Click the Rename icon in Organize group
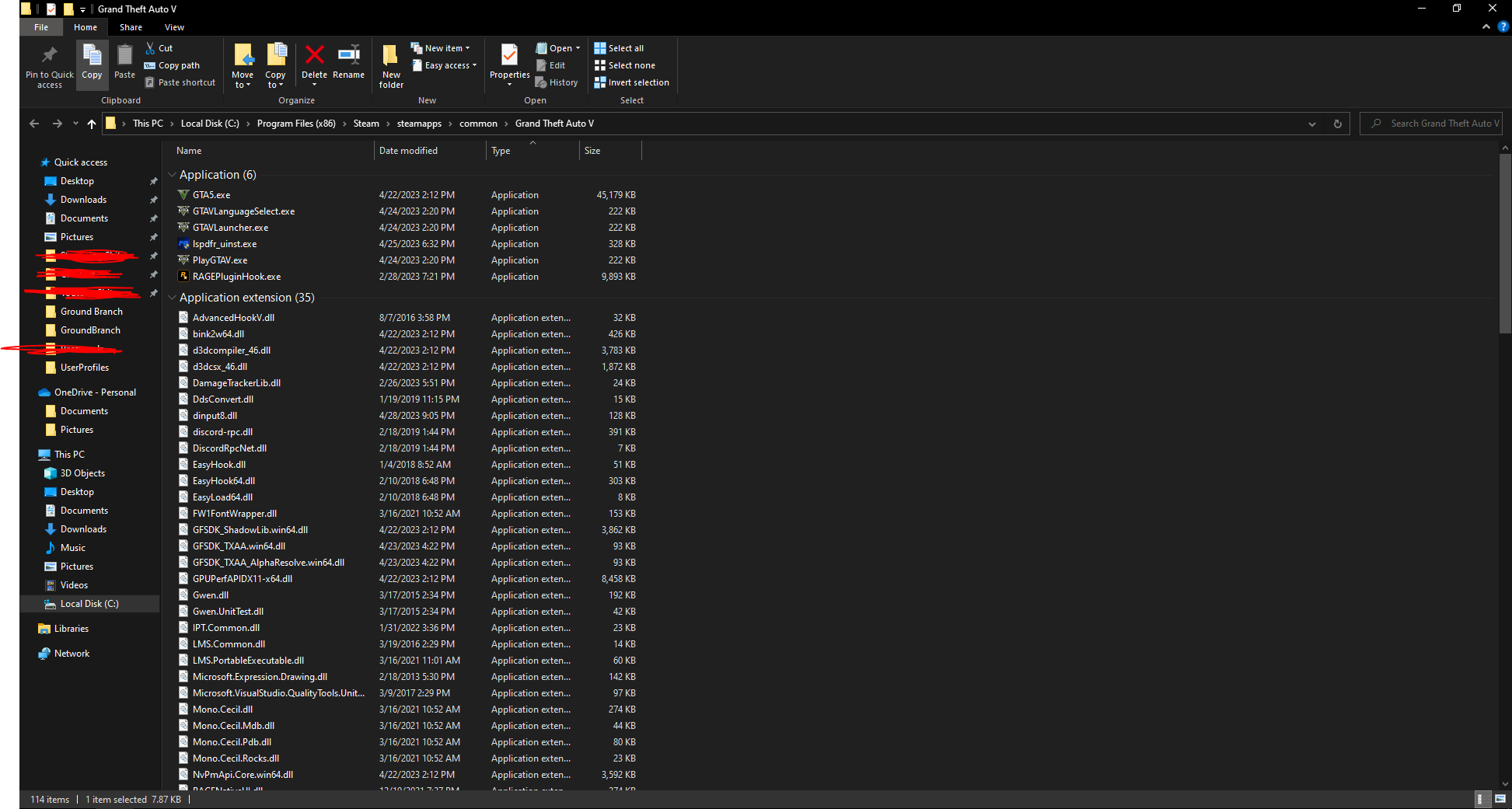 (348, 62)
